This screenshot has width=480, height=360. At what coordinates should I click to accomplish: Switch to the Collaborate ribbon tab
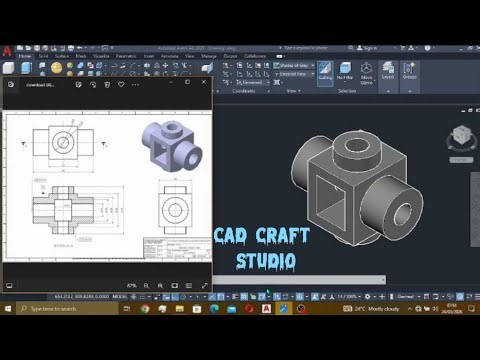pyautogui.click(x=255, y=56)
